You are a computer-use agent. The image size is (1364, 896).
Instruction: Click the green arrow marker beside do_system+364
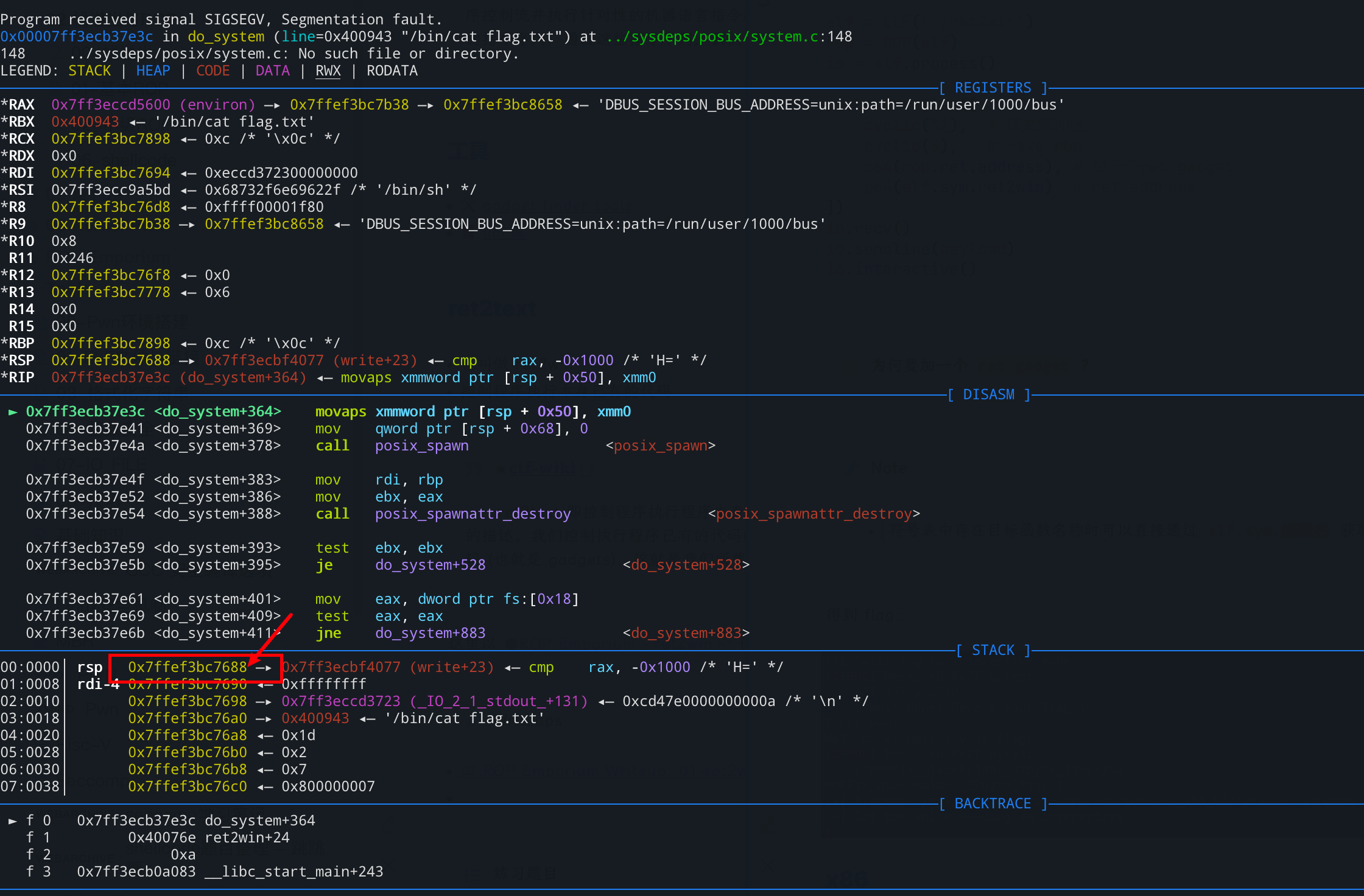point(12,412)
